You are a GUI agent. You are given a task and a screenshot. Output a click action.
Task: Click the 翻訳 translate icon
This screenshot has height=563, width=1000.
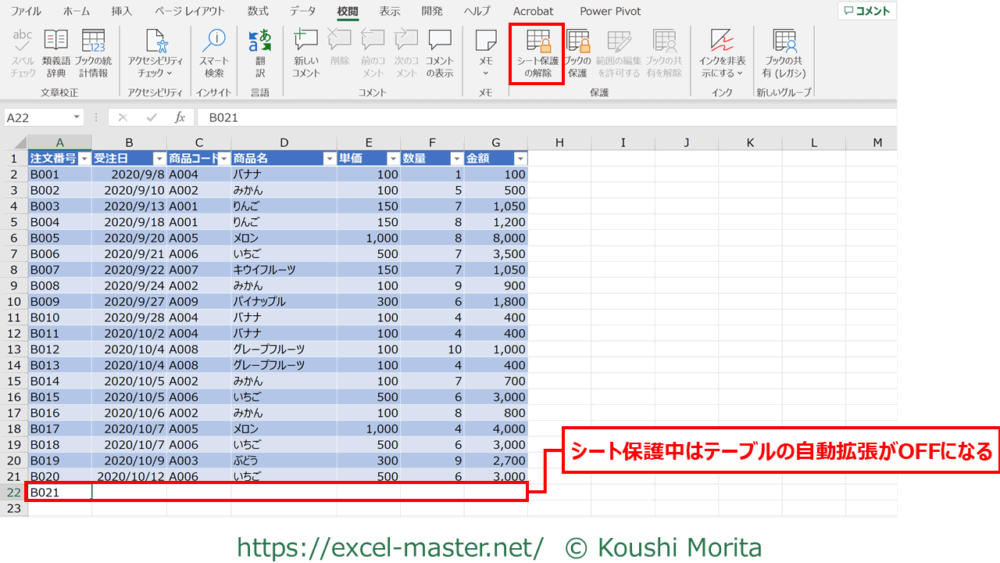coord(260,53)
